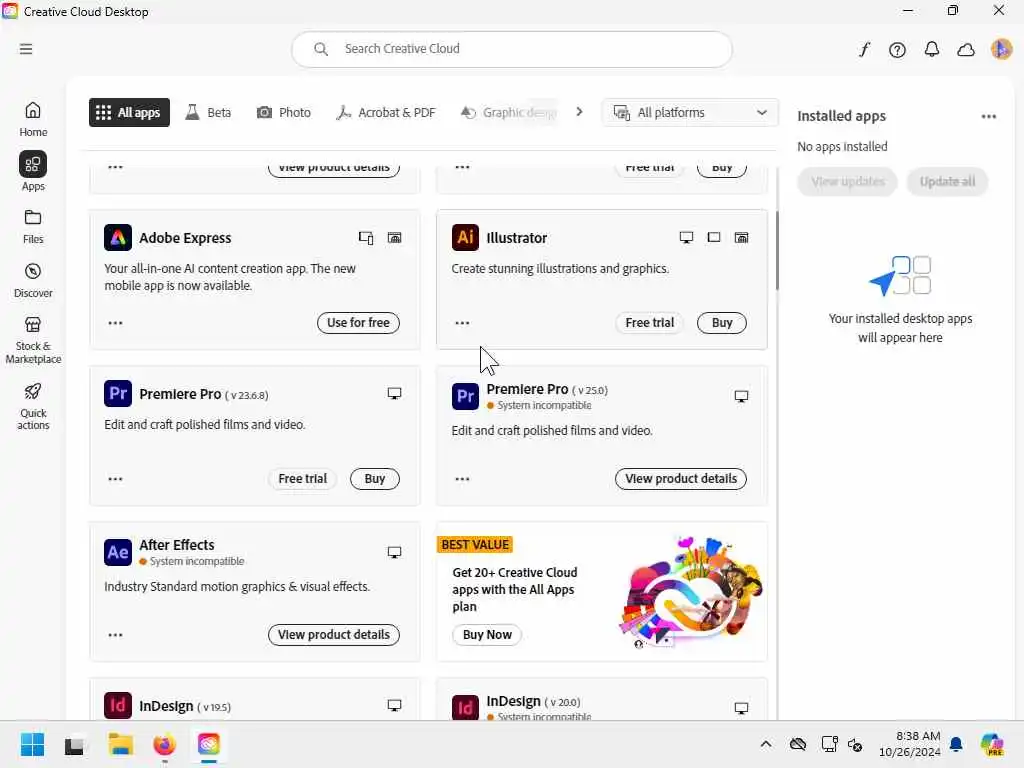The image size is (1024, 768).
Task: Click Illustrator desktop platform icon
Action: point(686,238)
